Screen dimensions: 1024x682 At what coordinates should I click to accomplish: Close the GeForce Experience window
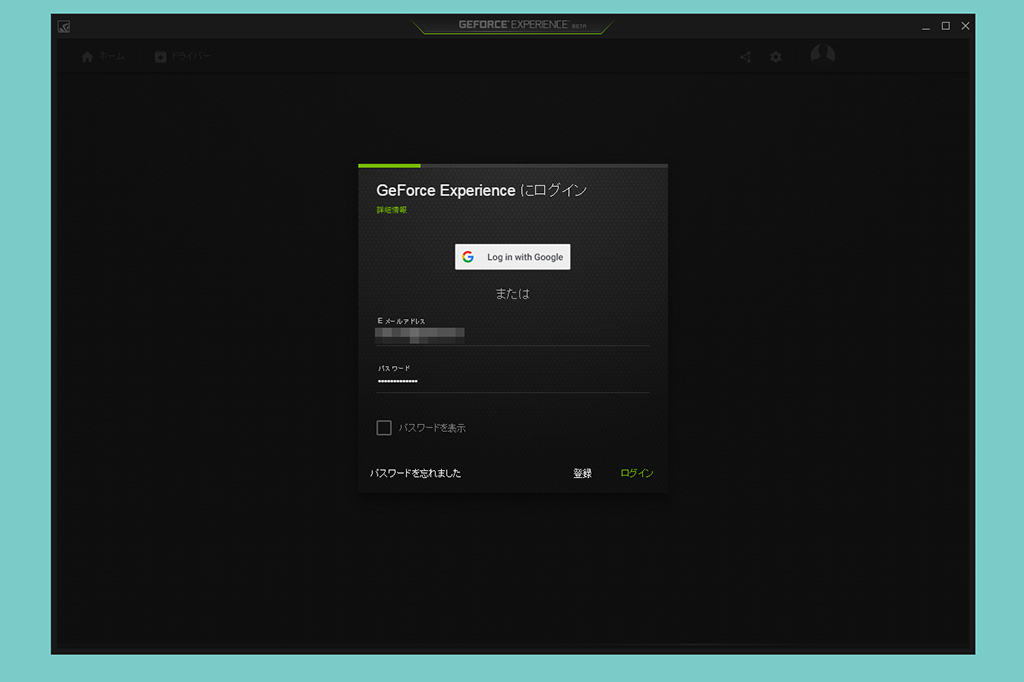965,26
